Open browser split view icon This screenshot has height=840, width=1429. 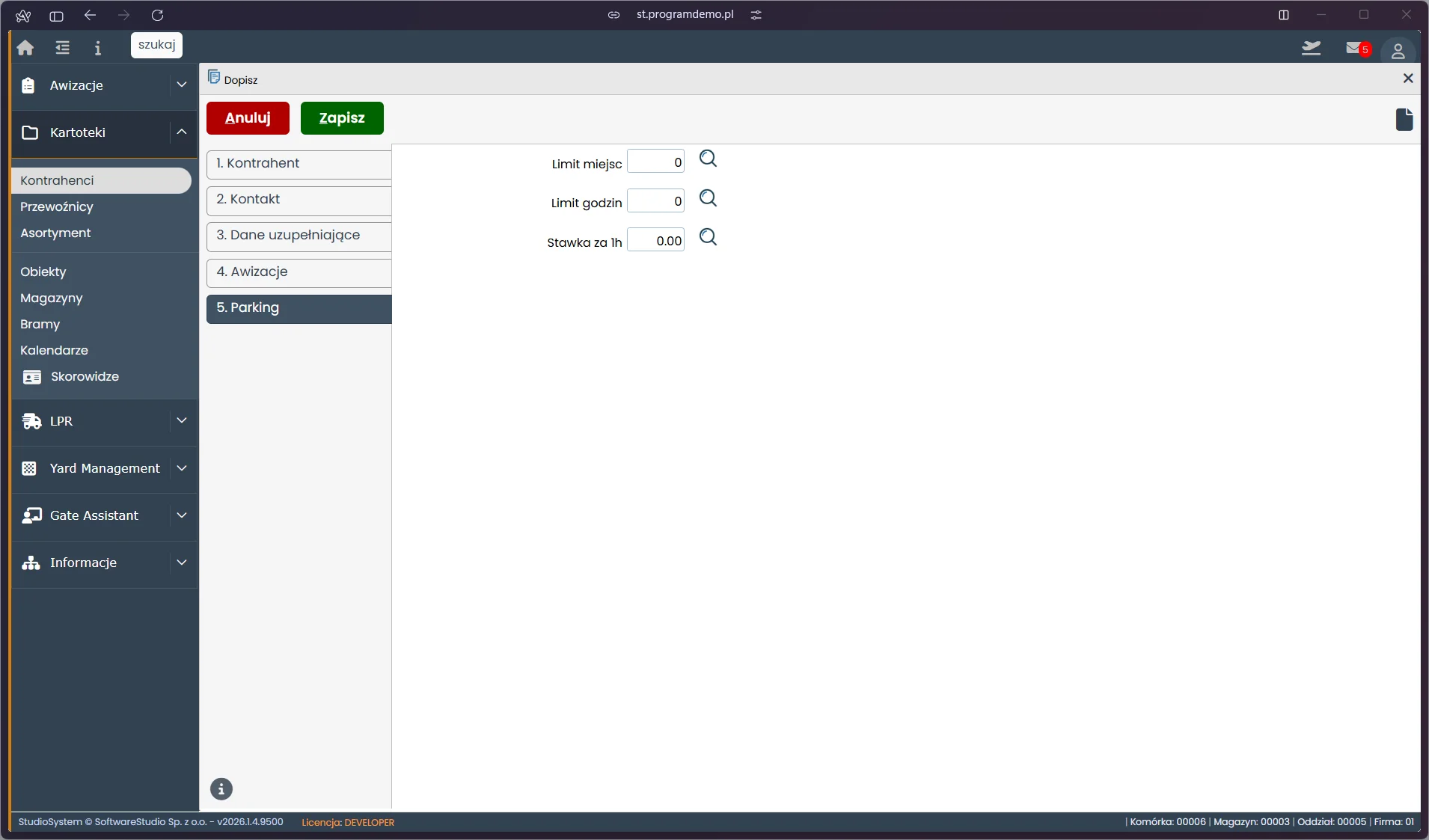1284,15
